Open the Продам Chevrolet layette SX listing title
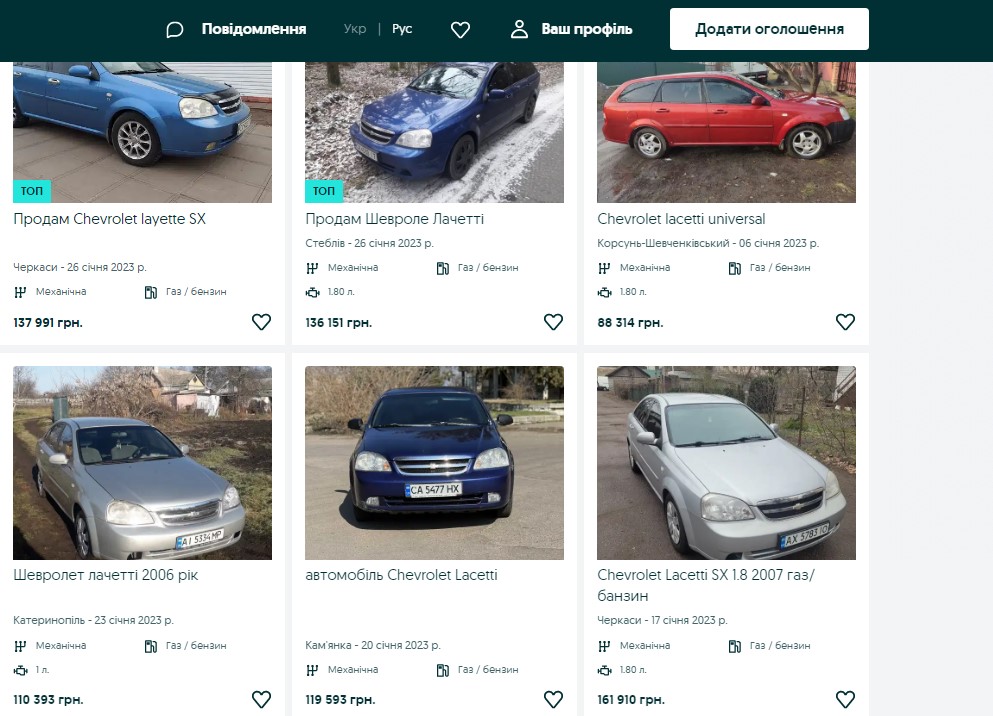The width and height of the screenshot is (993, 716). pyautogui.click(x=110, y=219)
